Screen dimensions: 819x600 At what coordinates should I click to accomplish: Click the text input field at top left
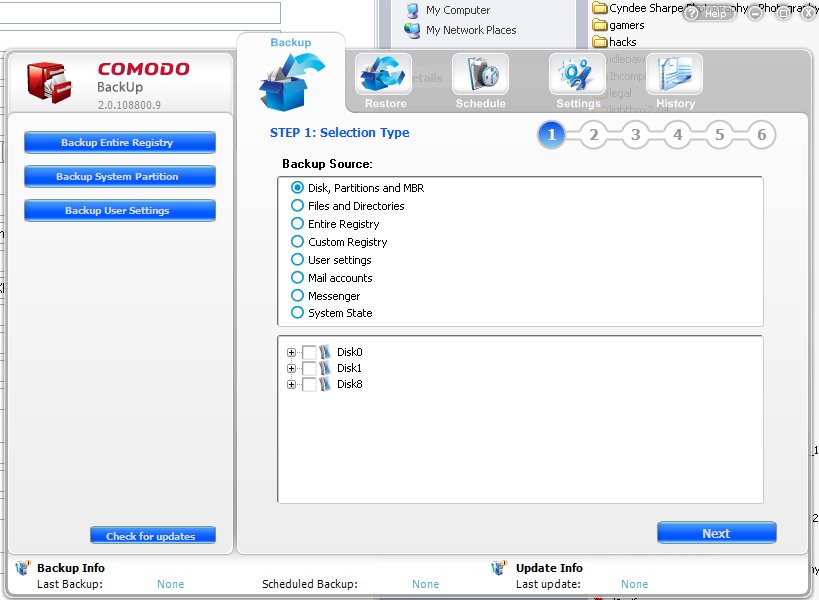coord(140,10)
